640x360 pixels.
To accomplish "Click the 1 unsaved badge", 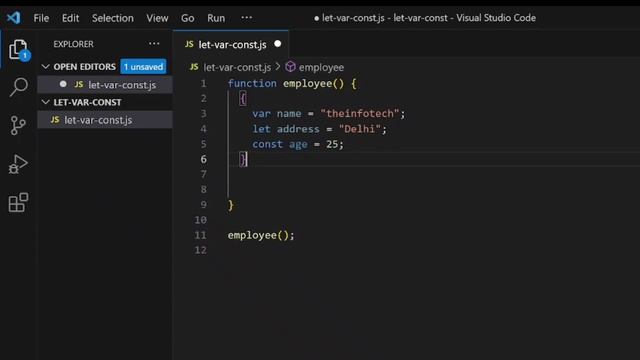I will (143, 67).
